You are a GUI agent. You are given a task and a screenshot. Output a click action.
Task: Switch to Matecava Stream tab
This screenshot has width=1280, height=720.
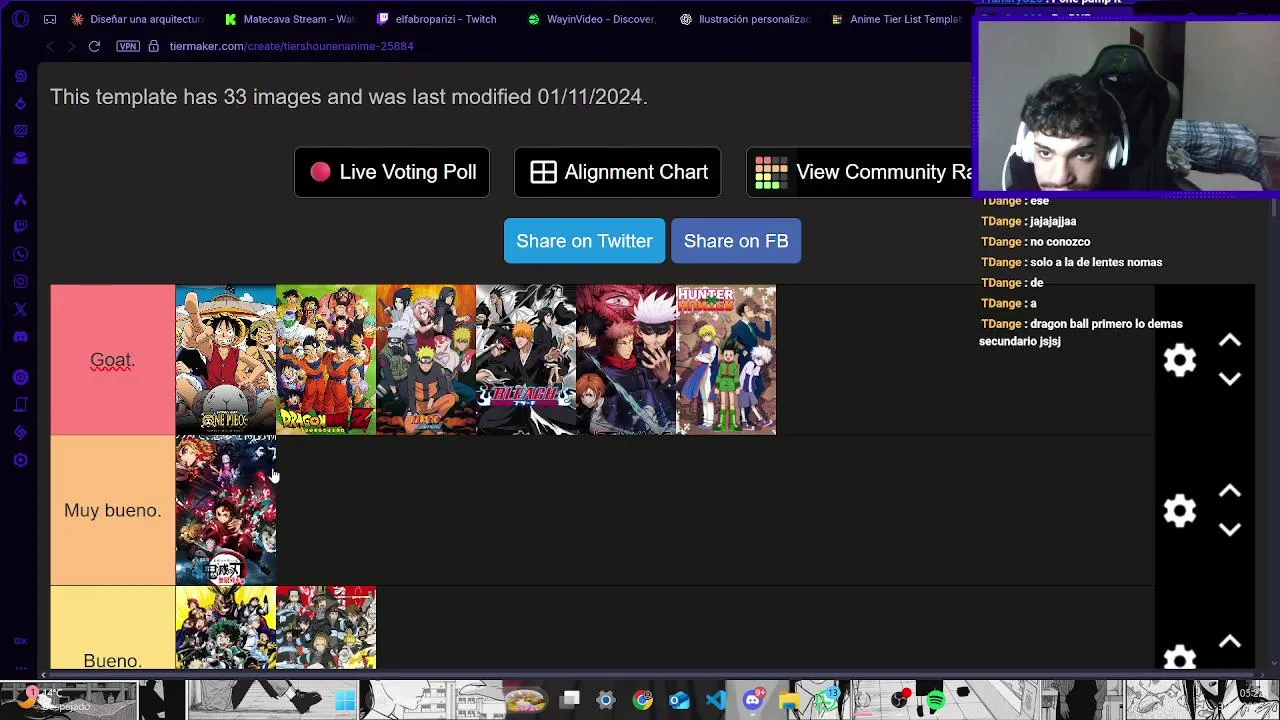pos(289,19)
